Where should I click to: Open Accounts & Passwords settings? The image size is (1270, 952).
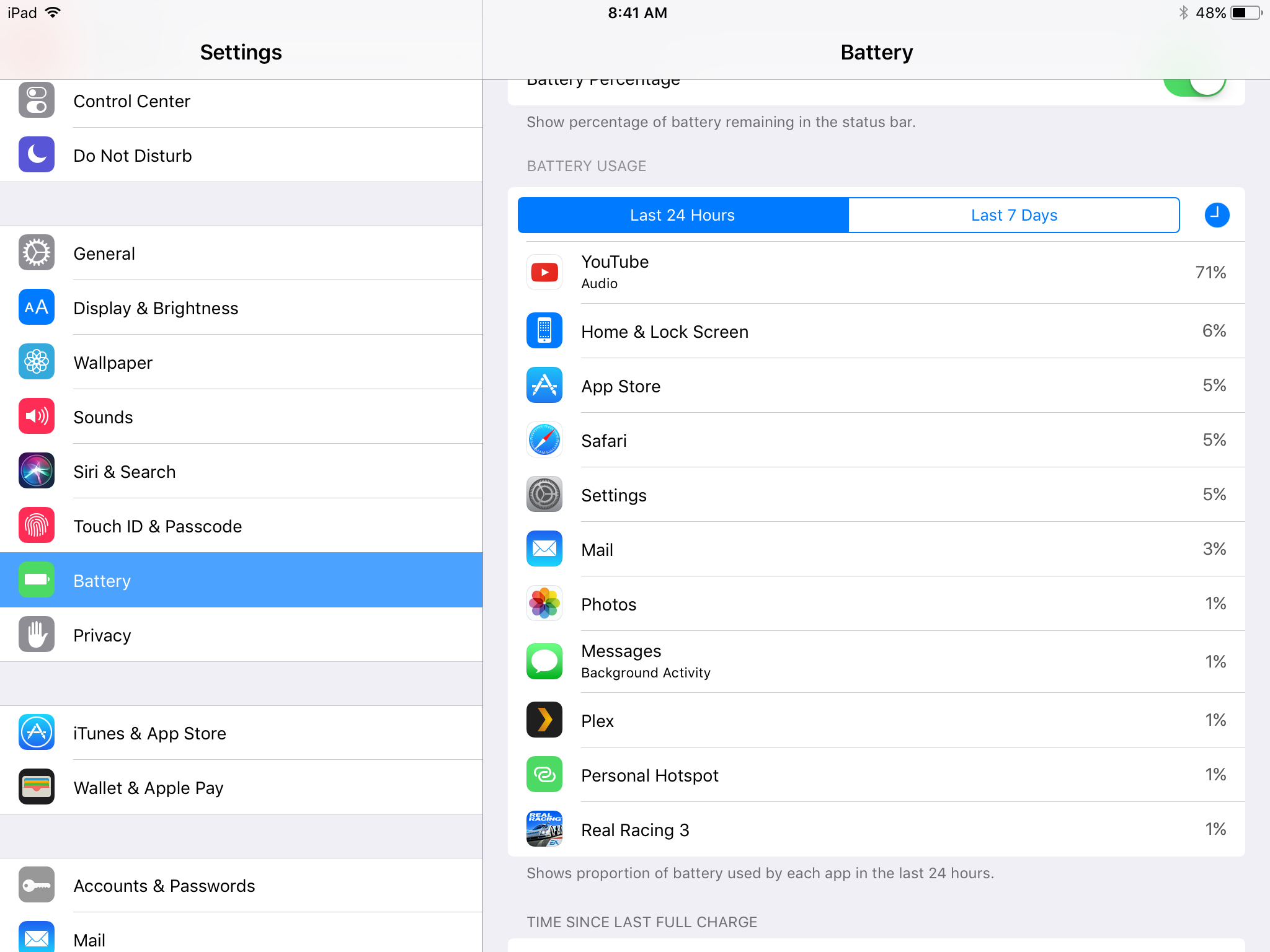[241, 885]
